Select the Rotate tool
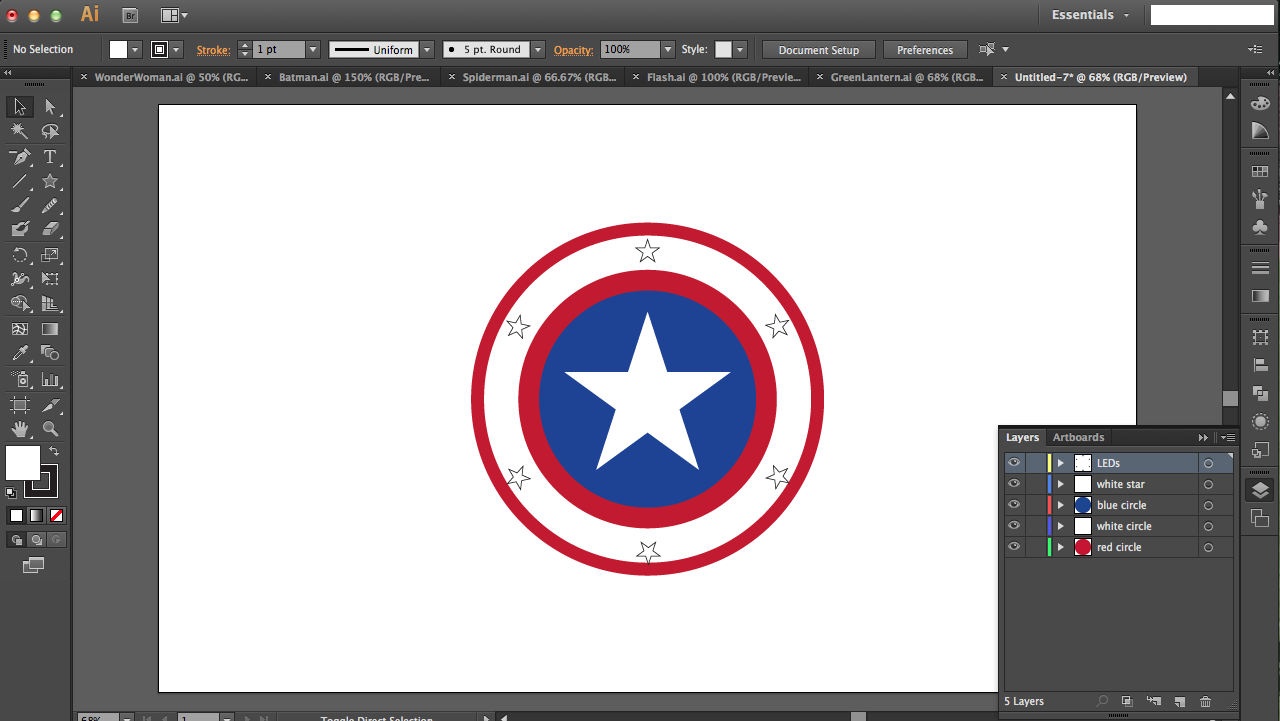Image resolution: width=1280 pixels, height=721 pixels. point(19,255)
